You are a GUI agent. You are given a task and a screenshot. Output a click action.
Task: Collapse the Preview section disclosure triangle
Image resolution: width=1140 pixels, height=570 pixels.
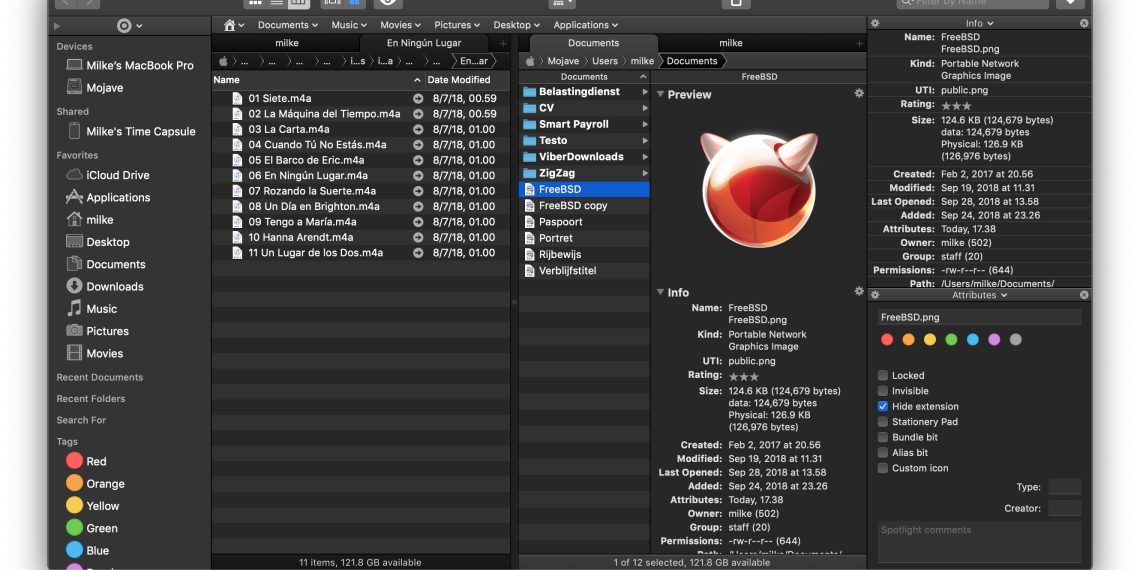pyautogui.click(x=660, y=95)
